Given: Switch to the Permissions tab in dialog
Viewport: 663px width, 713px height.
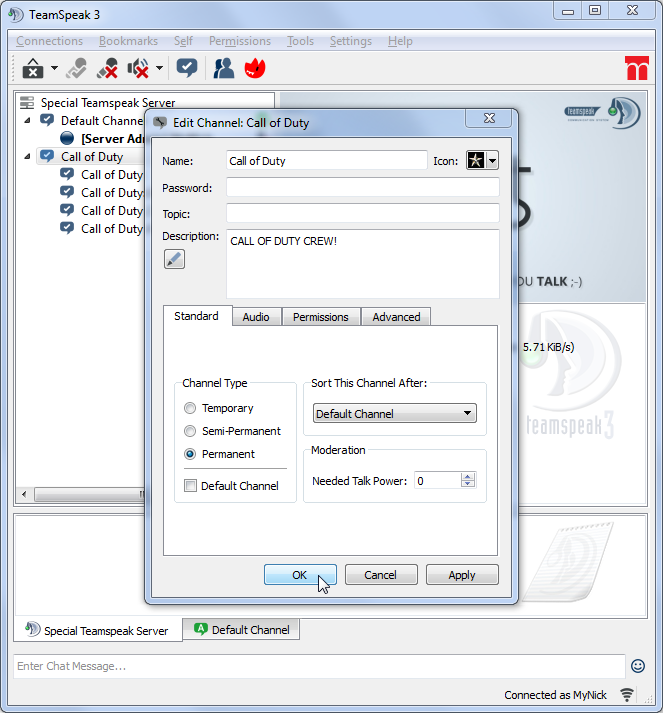Looking at the screenshot, I should pos(321,317).
